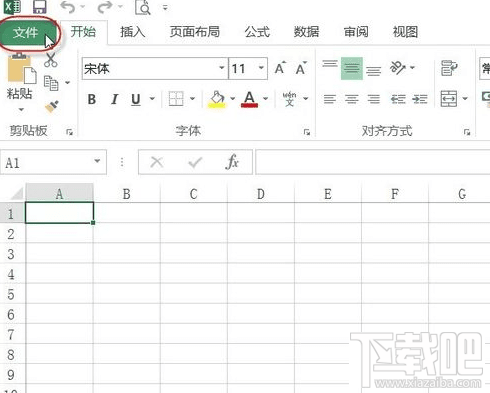Open Print Preview icon in quick access toolbar
The width and height of the screenshot is (490, 393).
143,7
